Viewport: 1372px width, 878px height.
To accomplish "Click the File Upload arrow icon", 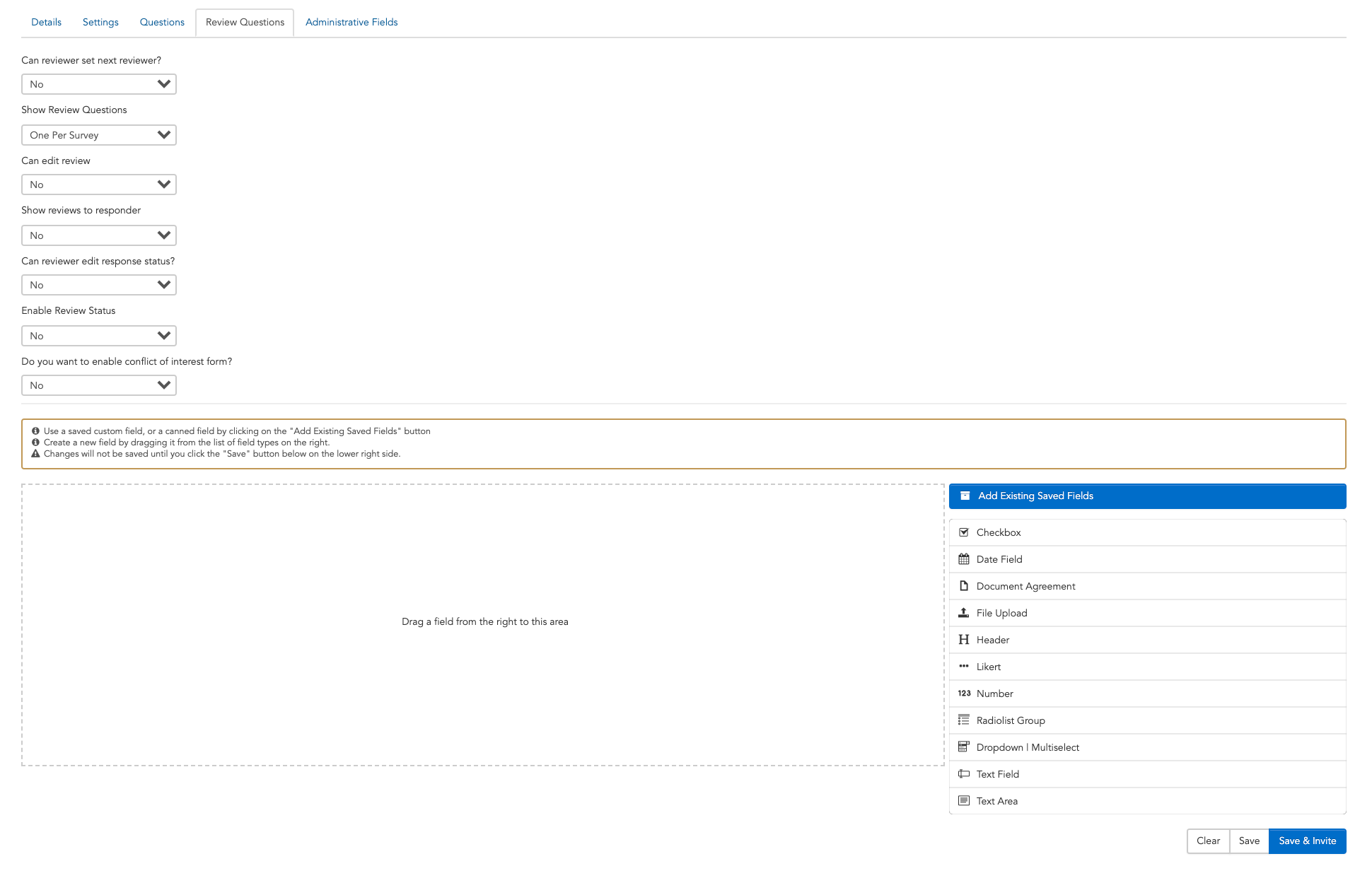I will pos(963,613).
